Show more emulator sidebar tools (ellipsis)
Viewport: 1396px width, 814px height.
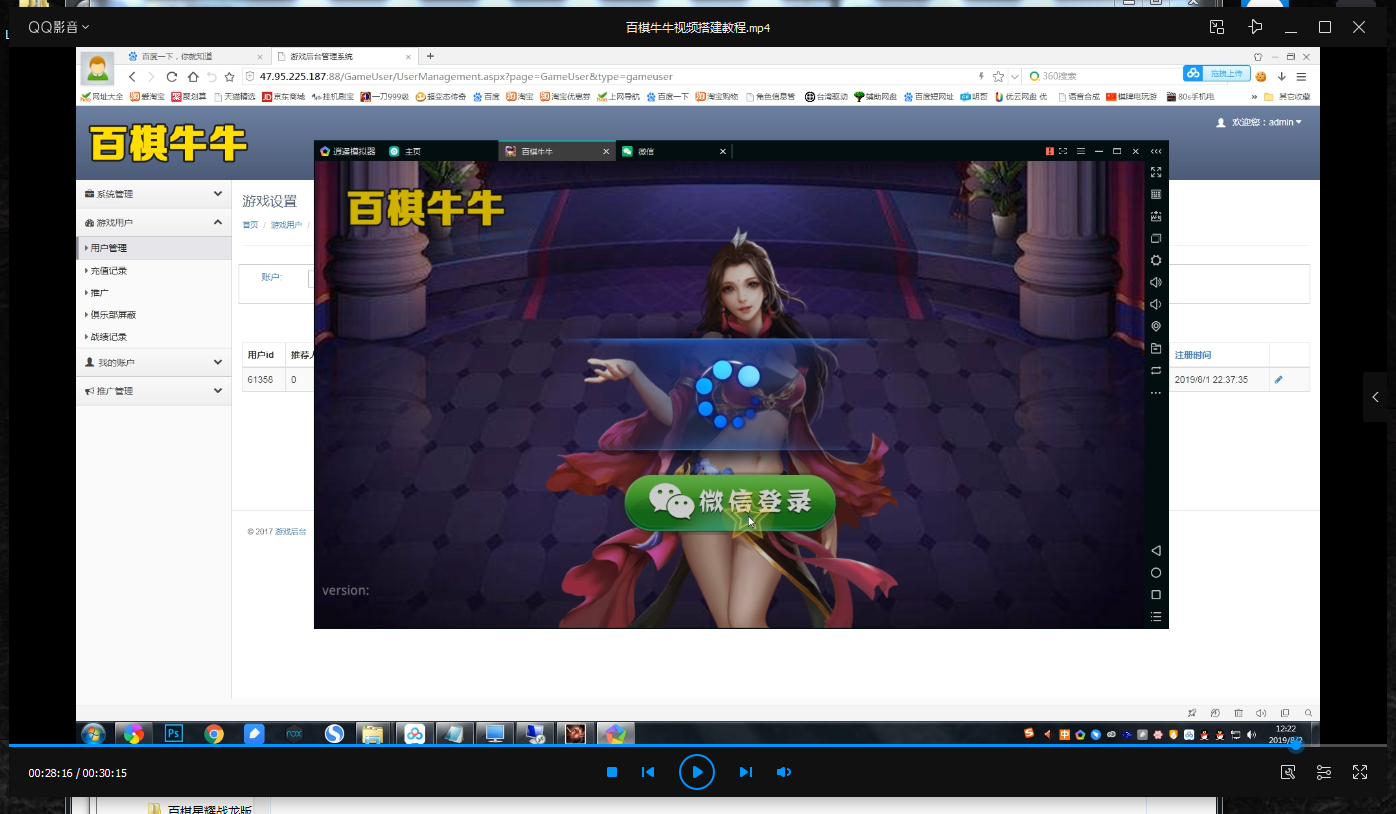tap(1156, 393)
